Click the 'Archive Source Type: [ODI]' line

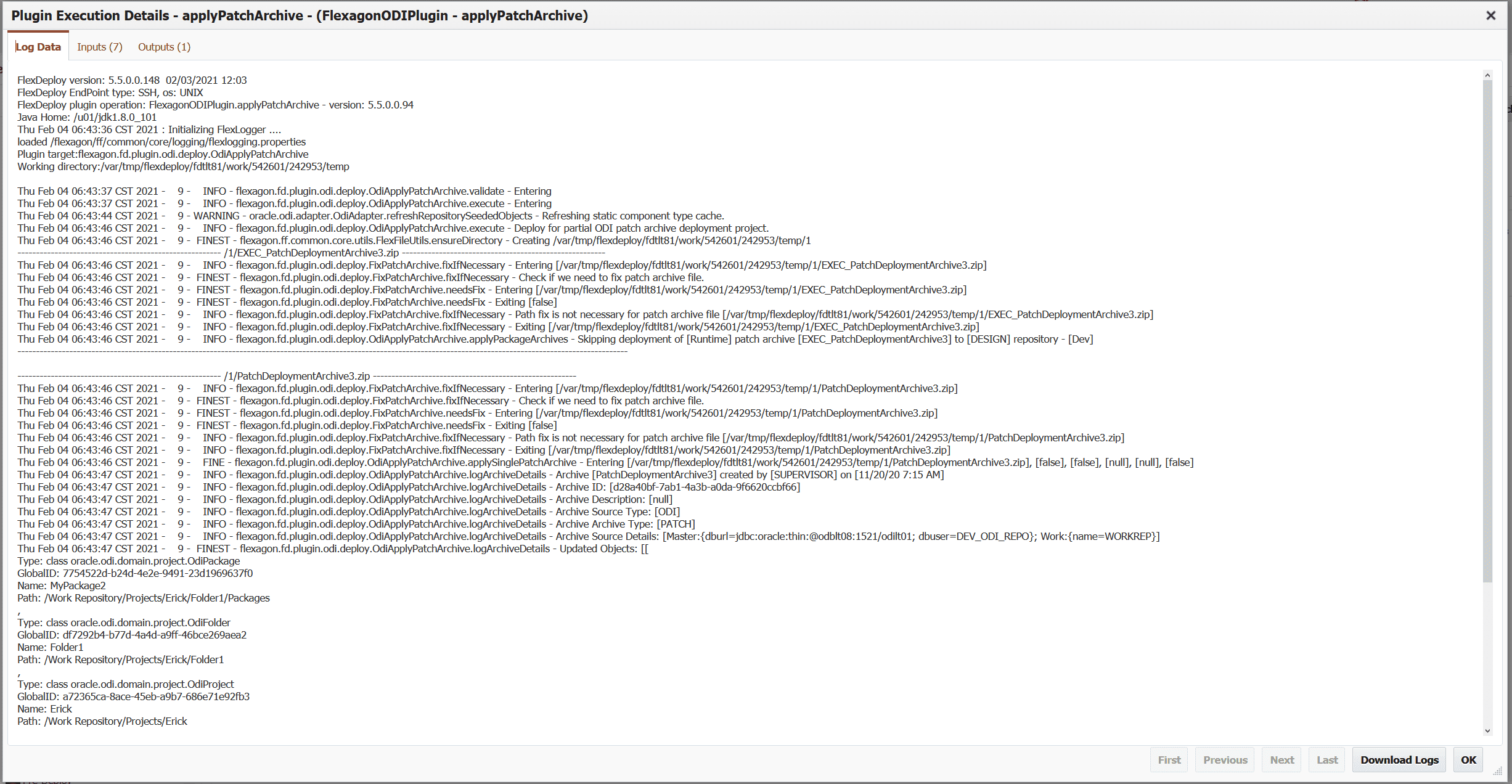coord(348,512)
